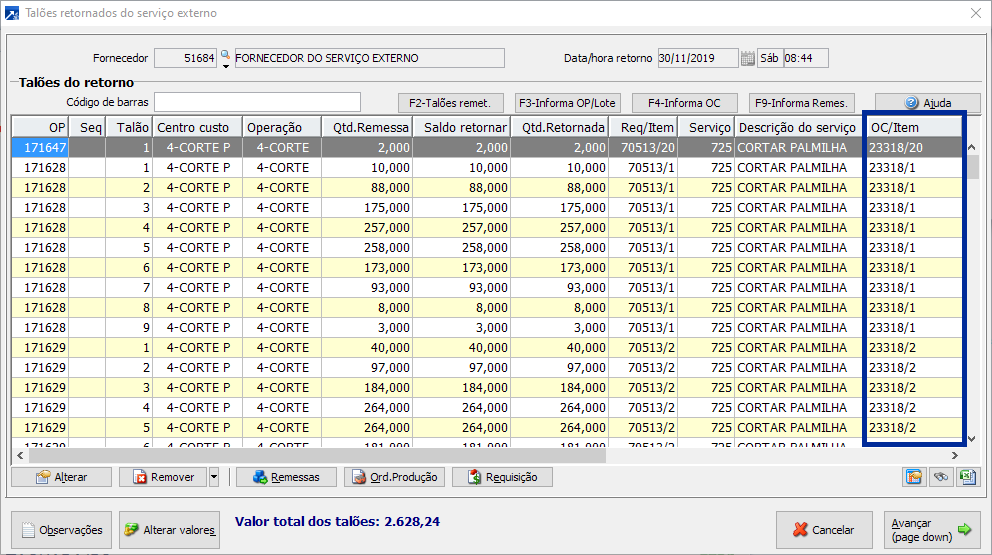This screenshot has height=555, width=992.
Task: Click the Código de barras input field
Action: pyautogui.click(x=257, y=102)
